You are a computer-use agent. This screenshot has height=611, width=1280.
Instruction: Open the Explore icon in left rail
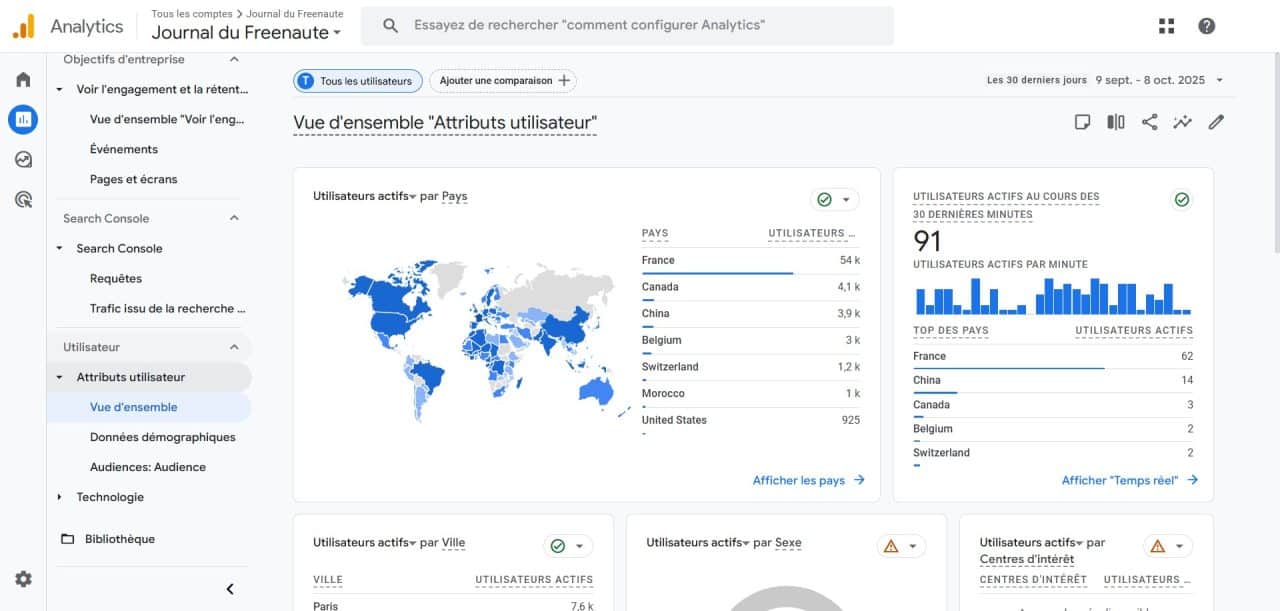(x=23, y=159)
